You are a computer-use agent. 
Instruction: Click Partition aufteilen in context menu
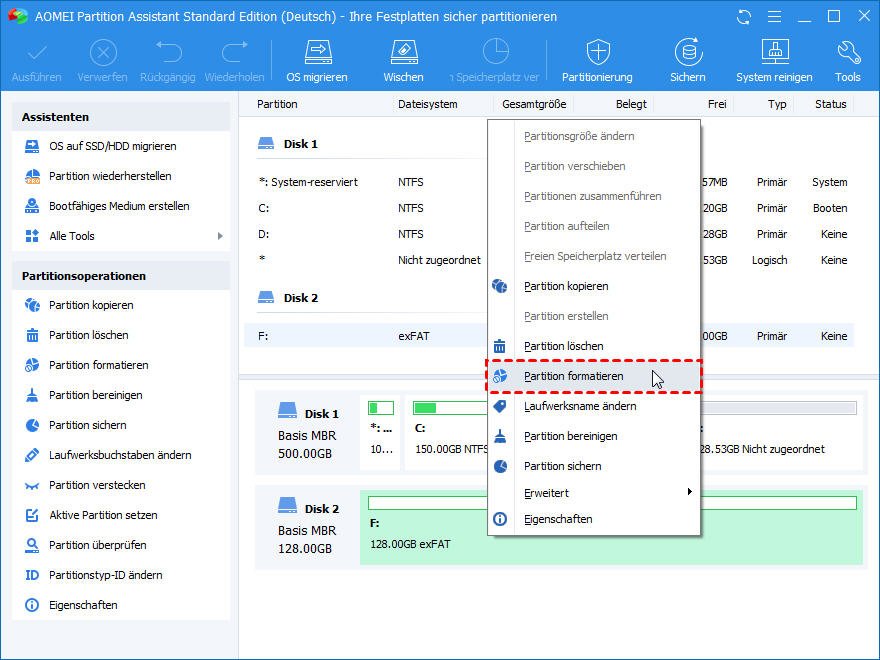(594, 226)
